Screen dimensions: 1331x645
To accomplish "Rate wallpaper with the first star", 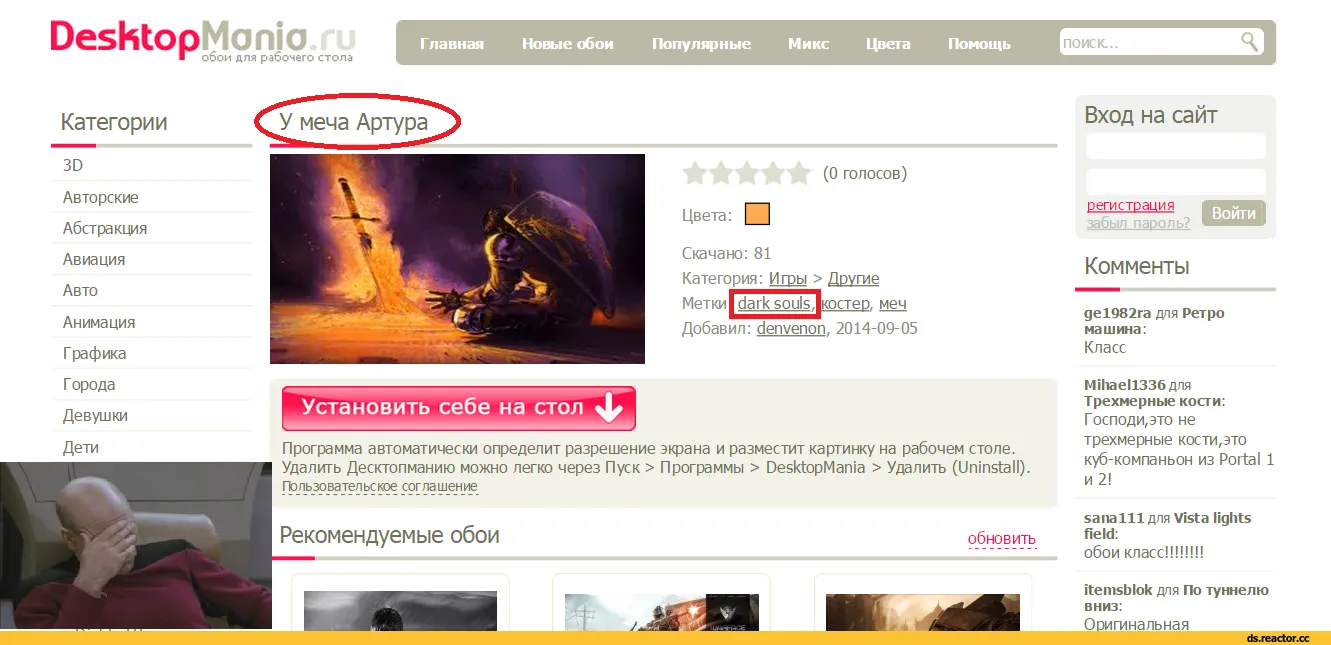I will [695, 174].
